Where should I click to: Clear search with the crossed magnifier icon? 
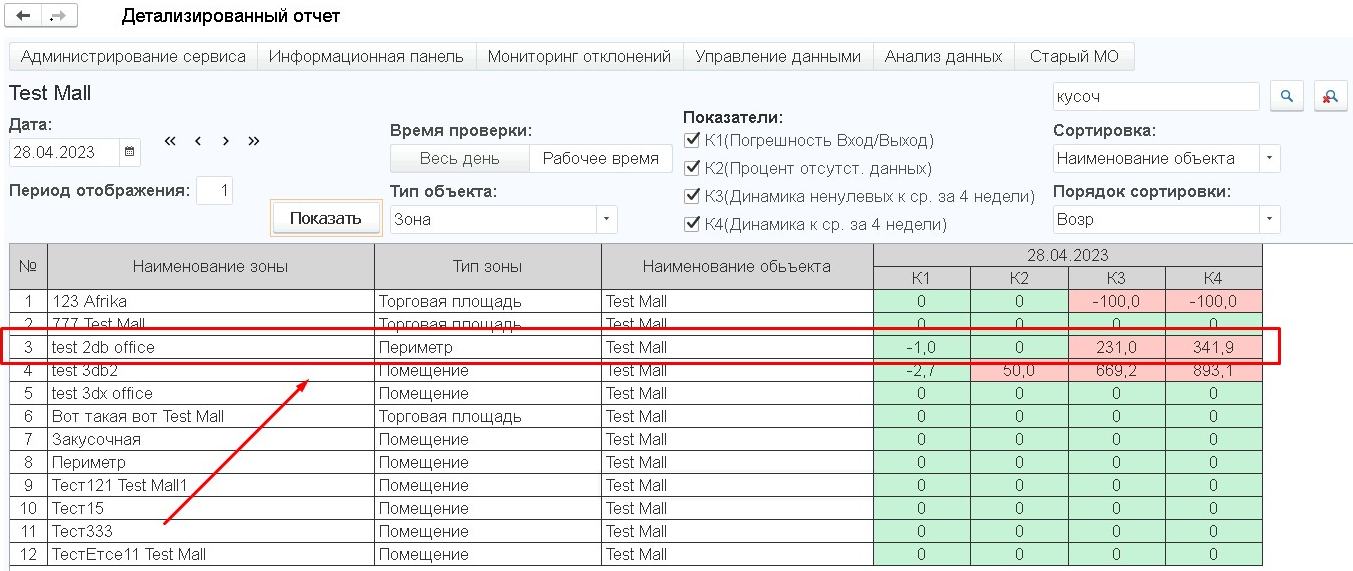click(x=1330, y=97)
